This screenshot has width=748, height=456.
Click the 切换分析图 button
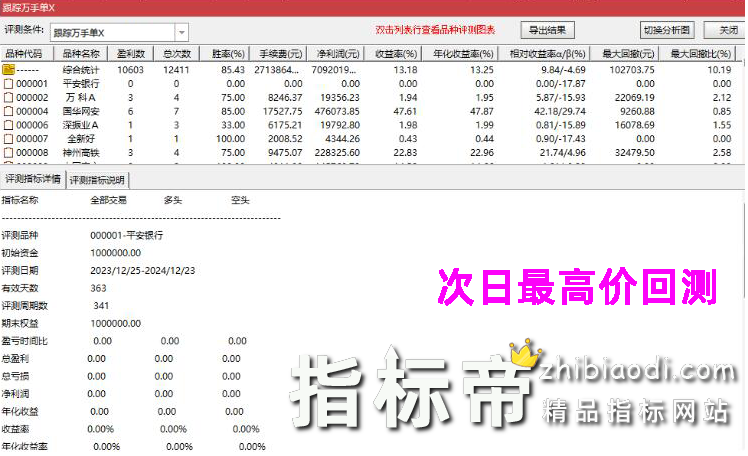point(666,30)
